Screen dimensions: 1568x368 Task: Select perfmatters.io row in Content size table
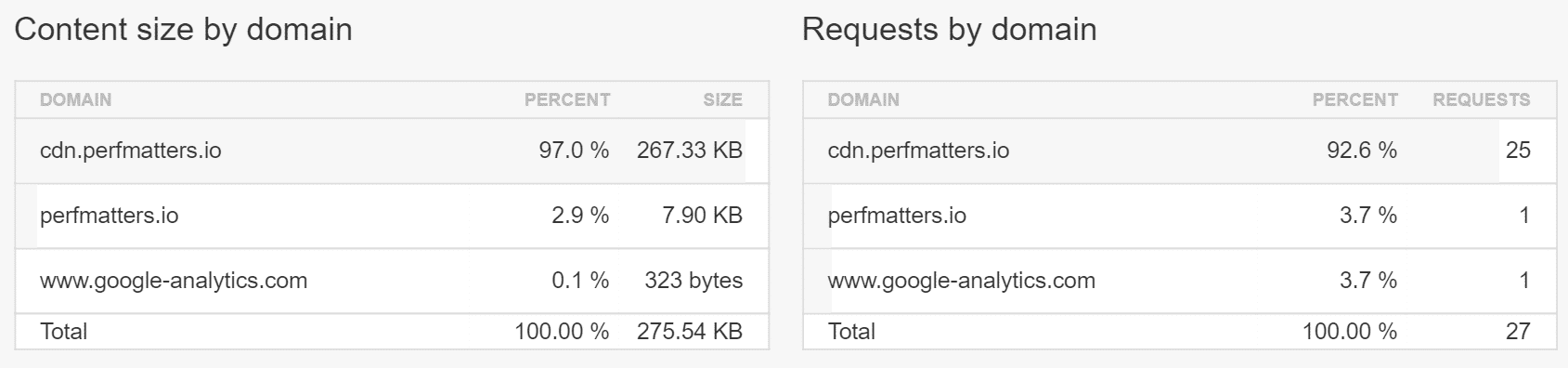(392, 216)
